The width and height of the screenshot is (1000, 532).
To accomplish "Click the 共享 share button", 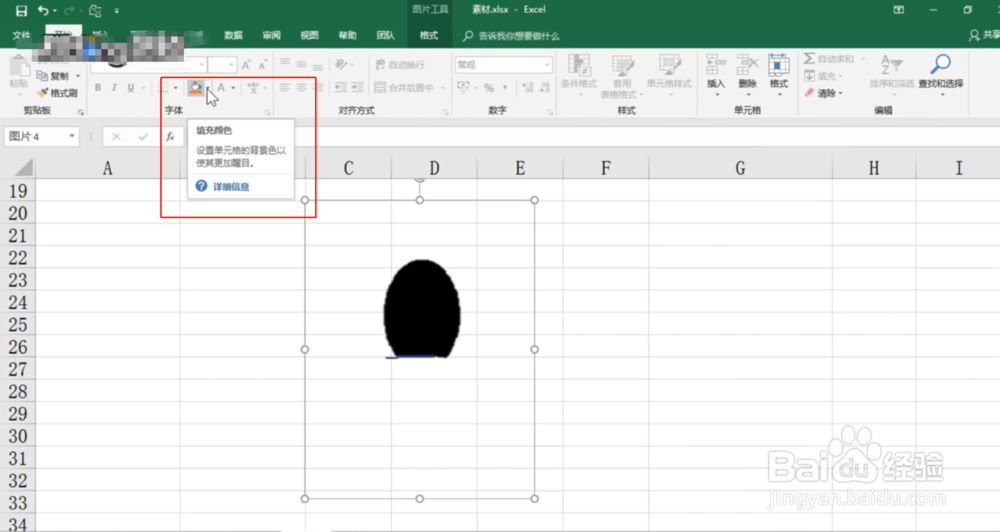I will click(984, 35).
